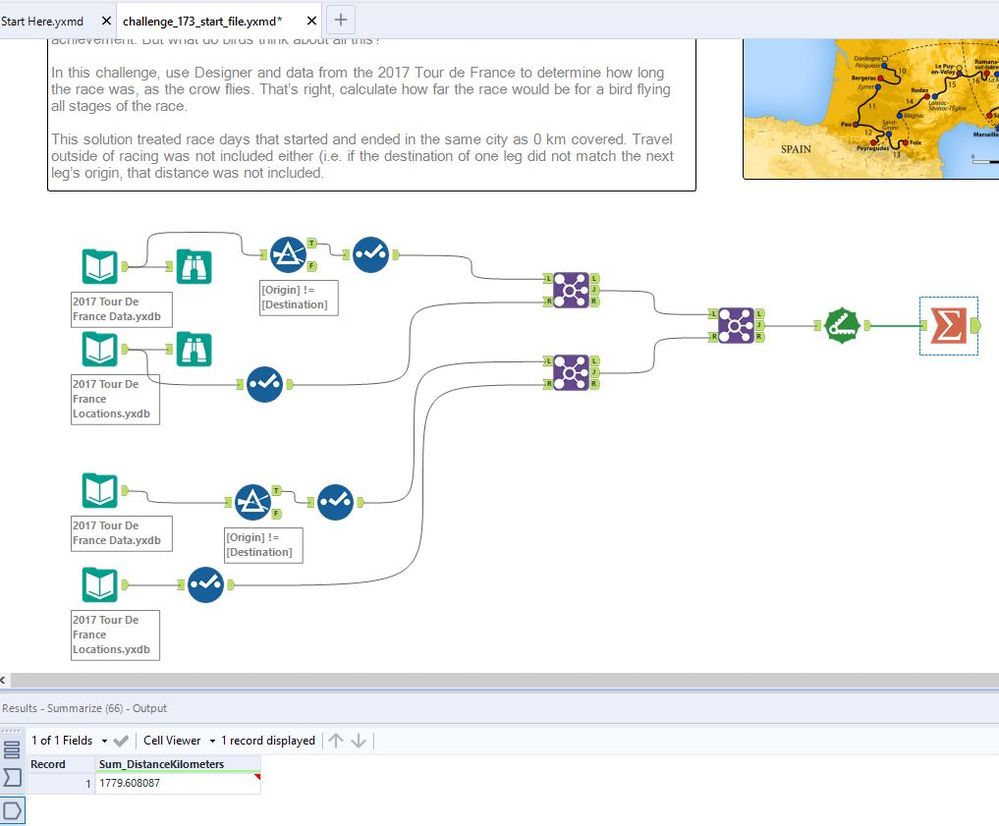Screen dimensions: 999x826
Task: Click the third-row '2017 Tour De France Data.yxdb' label
Action: 121,533
